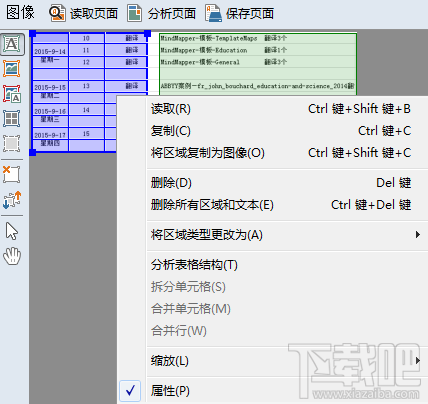Click the ABBYY john_bouchard text line
This screenshot has width=428, height=404.
pyautogui.click(x=257, y=86)
